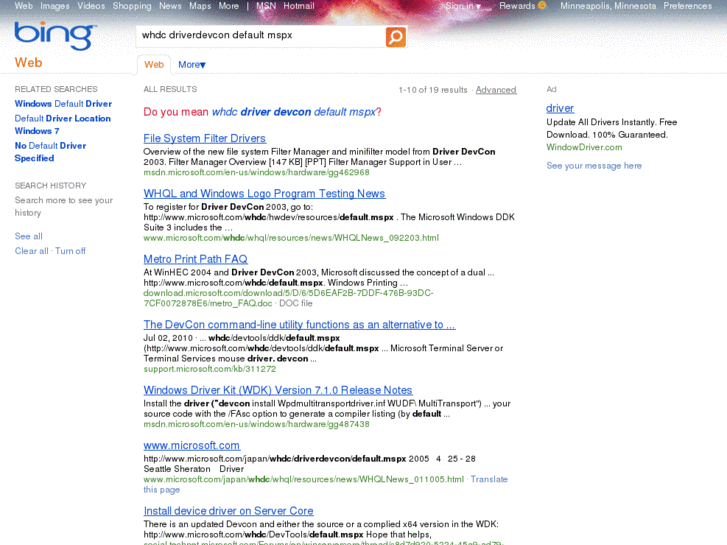Click suggested query whdc driver devcon
Image resolution: width=727 pixels, height=545 pixels.
293,112
